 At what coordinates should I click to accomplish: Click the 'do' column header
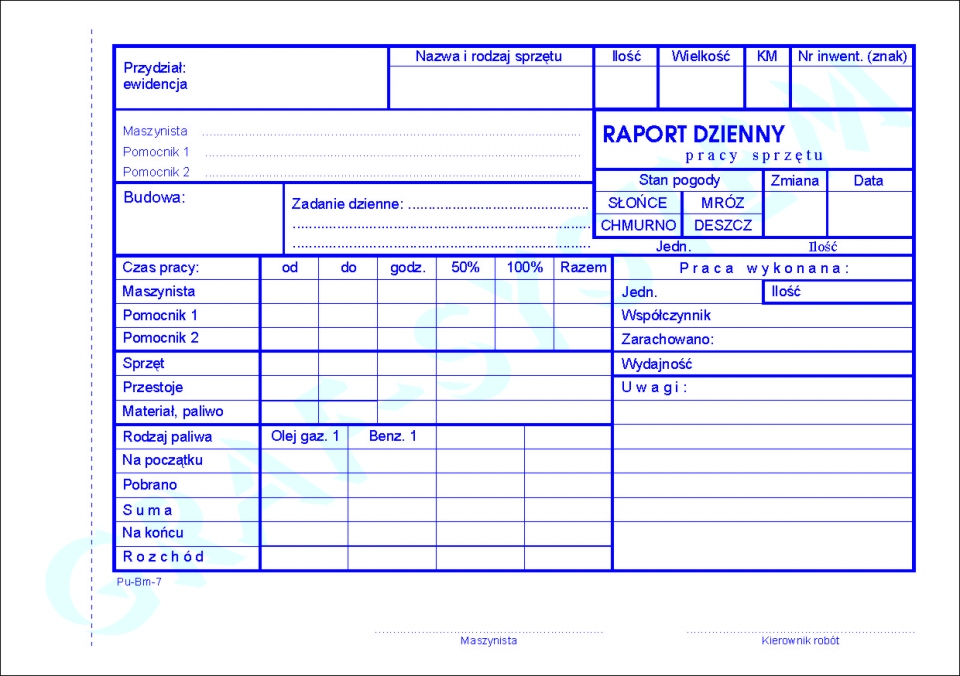pos(348,268)
